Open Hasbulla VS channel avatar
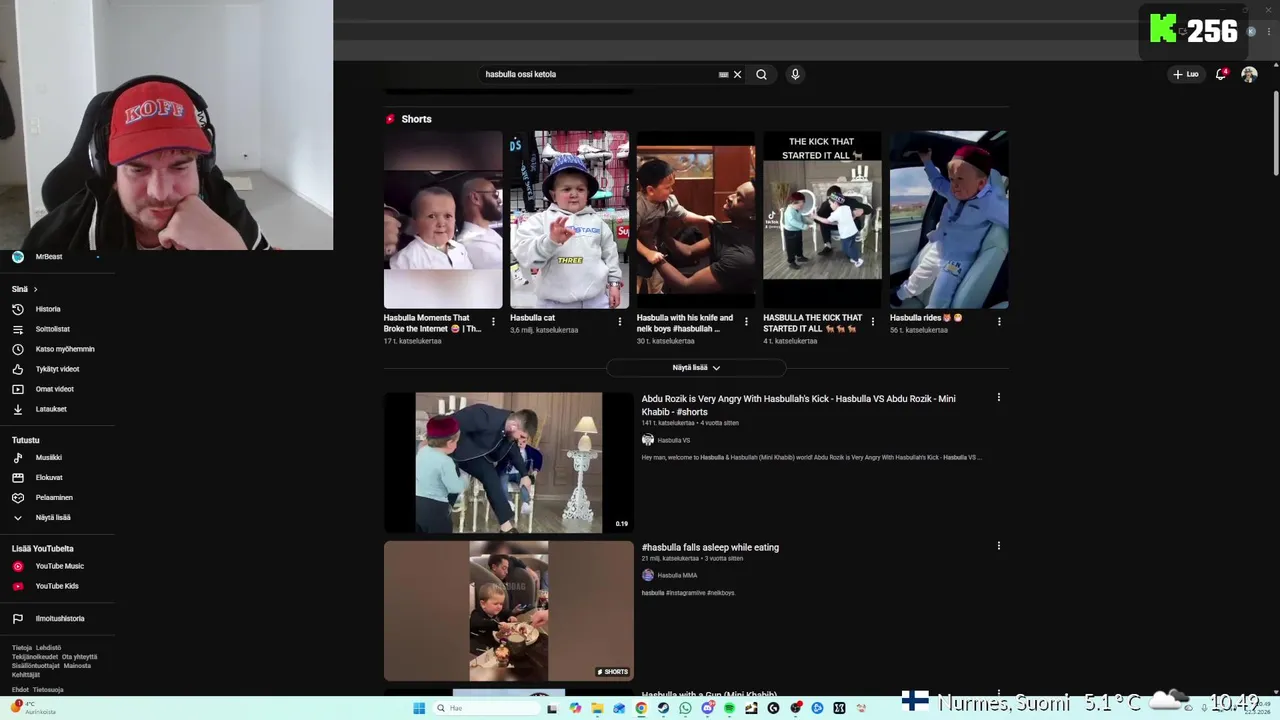The image size is (1280, 720). pos(647,440)
